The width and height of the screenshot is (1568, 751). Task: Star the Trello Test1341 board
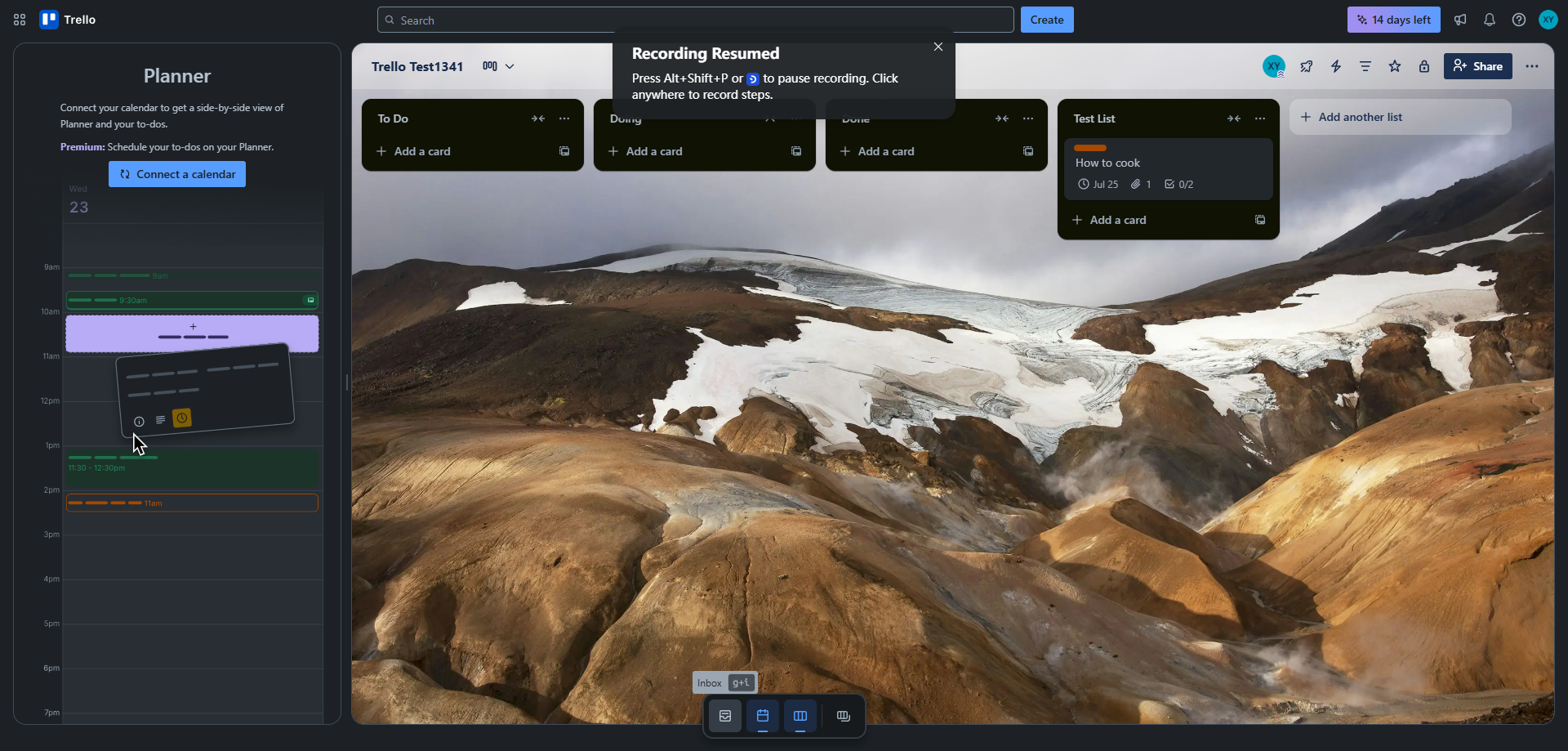point(1395,66)
